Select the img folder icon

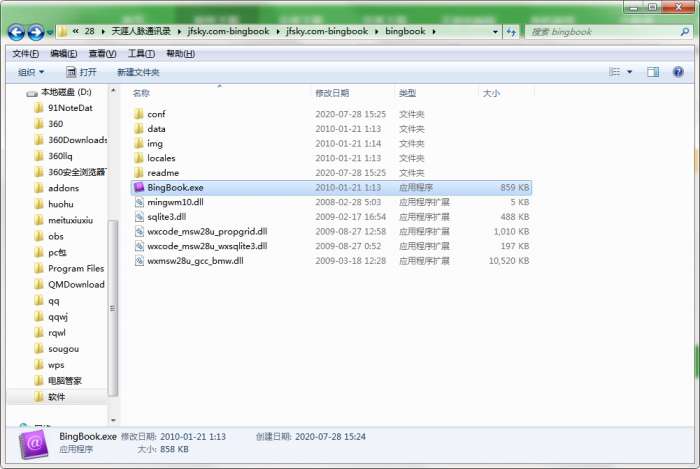[x=139, y=143]
